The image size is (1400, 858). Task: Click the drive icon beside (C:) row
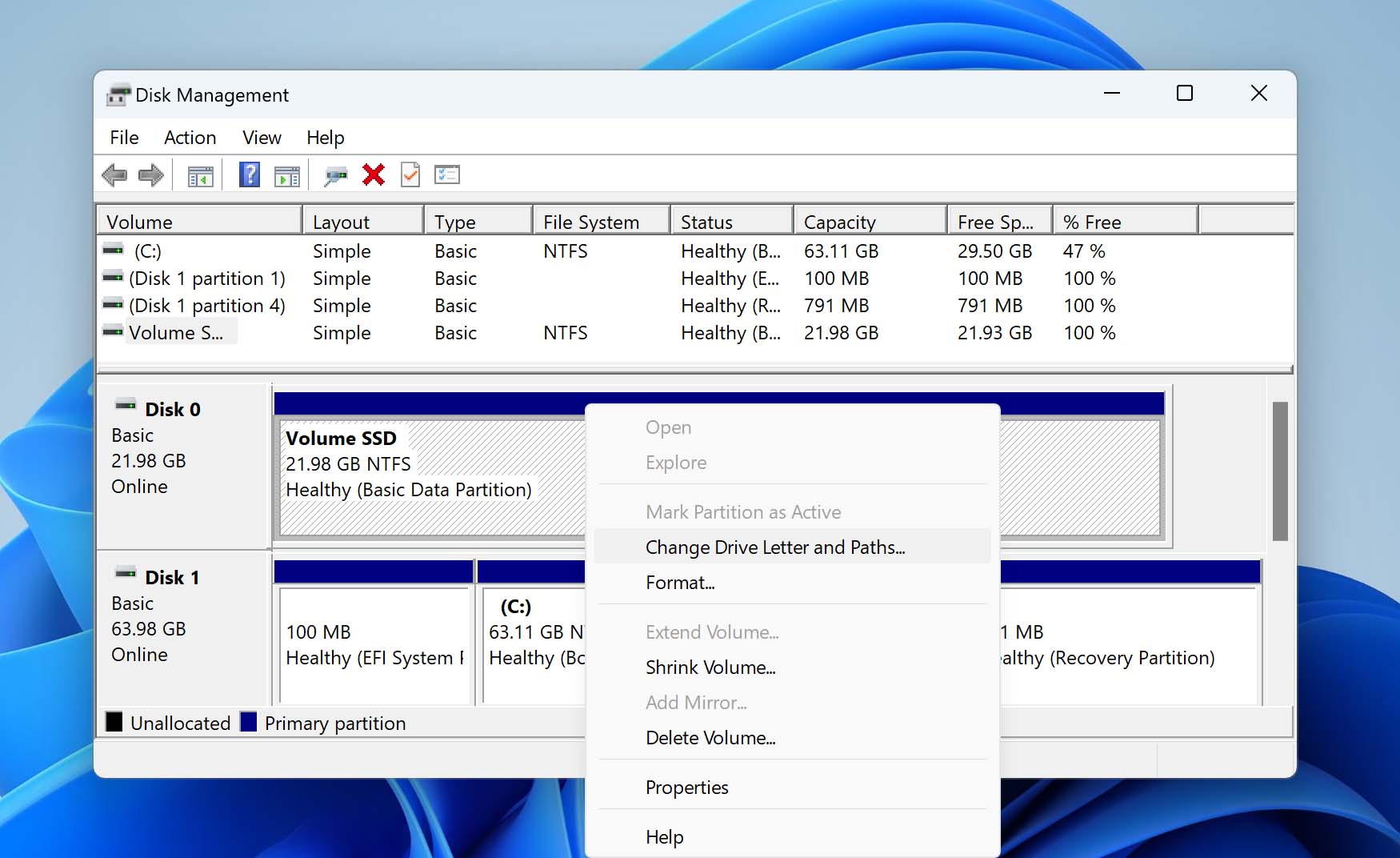pos(113,251)
